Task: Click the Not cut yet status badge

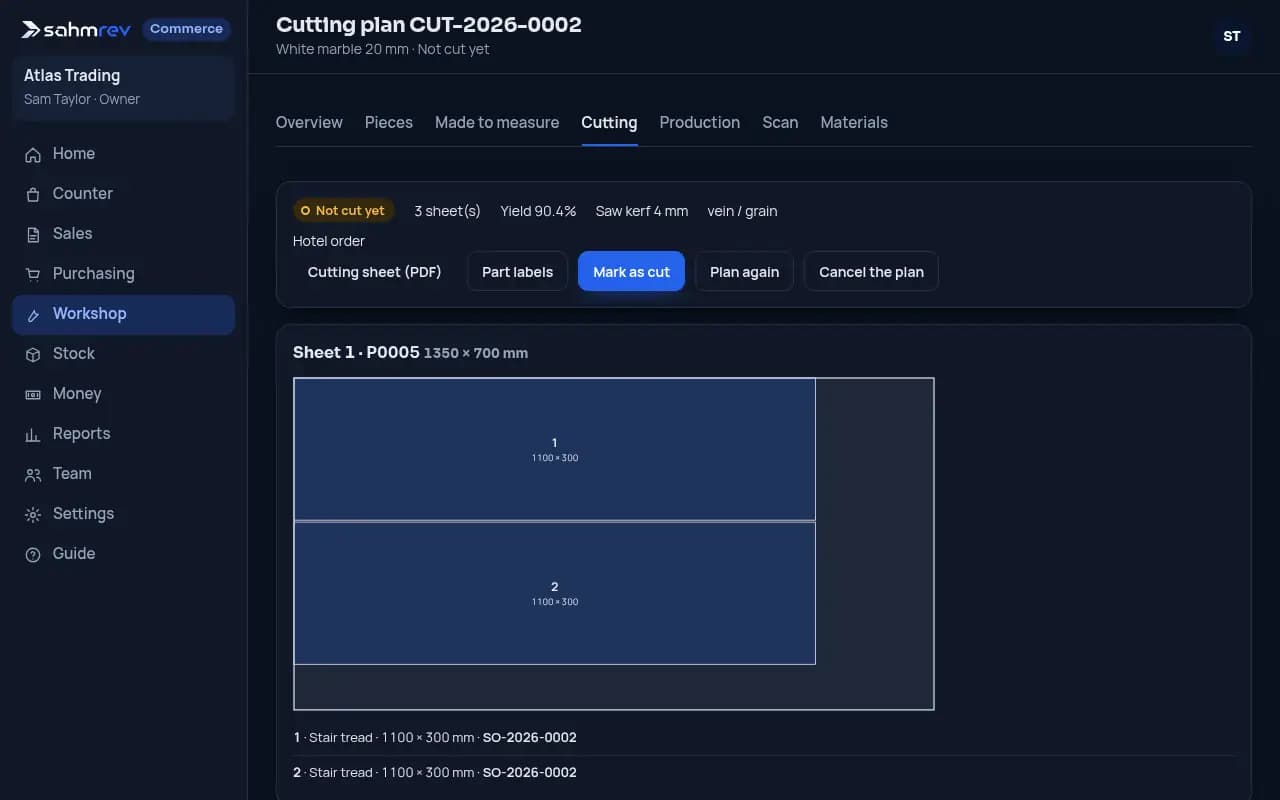Action: (x=343, y=211)
